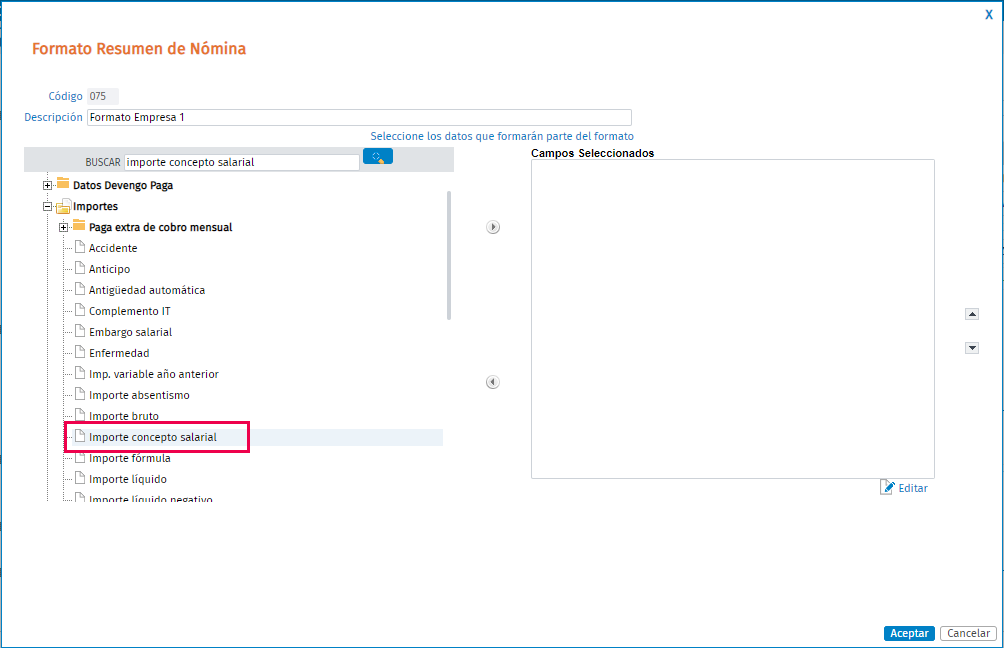Select Importe concepto salarial in the tree
Screen dimensions: 1004x648
[152, 437]
